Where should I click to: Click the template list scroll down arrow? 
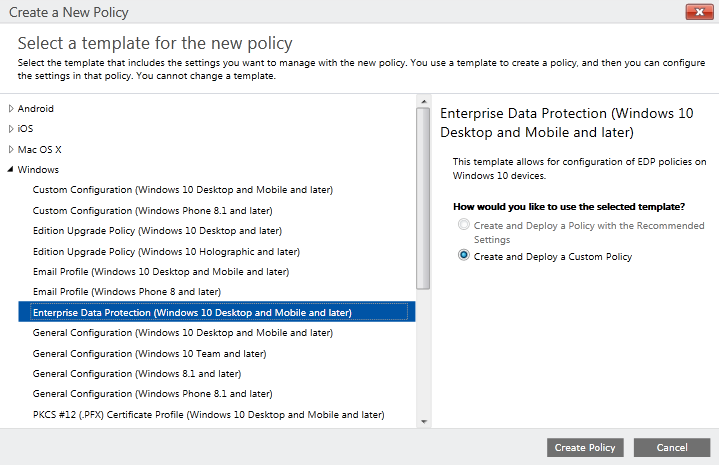point(423,421)
